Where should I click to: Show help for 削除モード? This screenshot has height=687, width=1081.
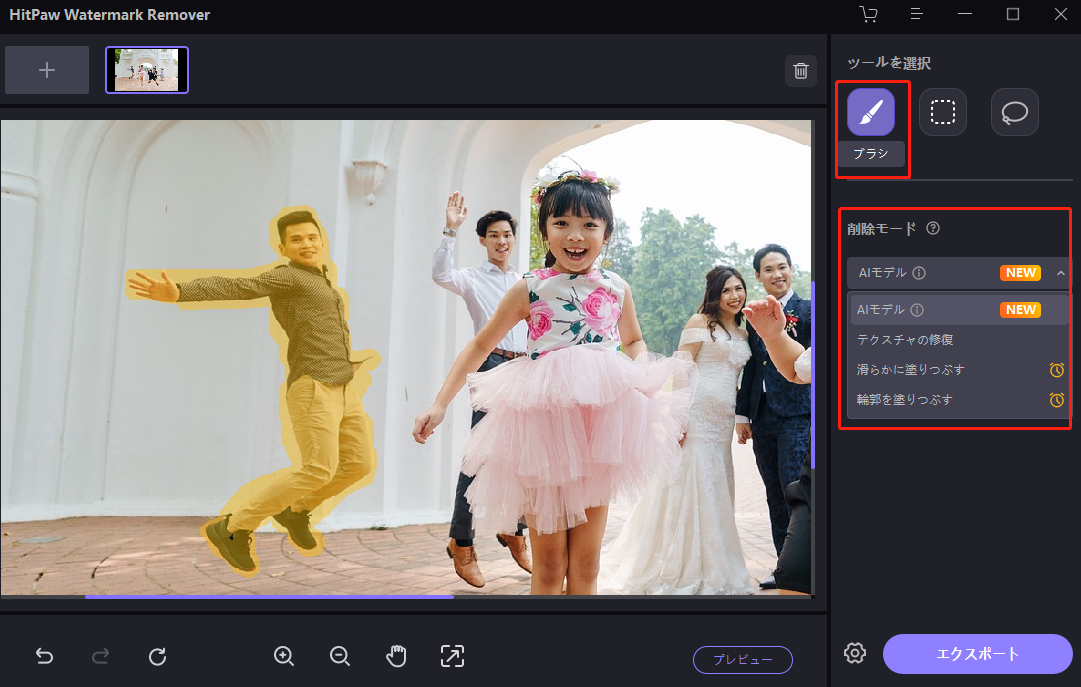[933, 228]
